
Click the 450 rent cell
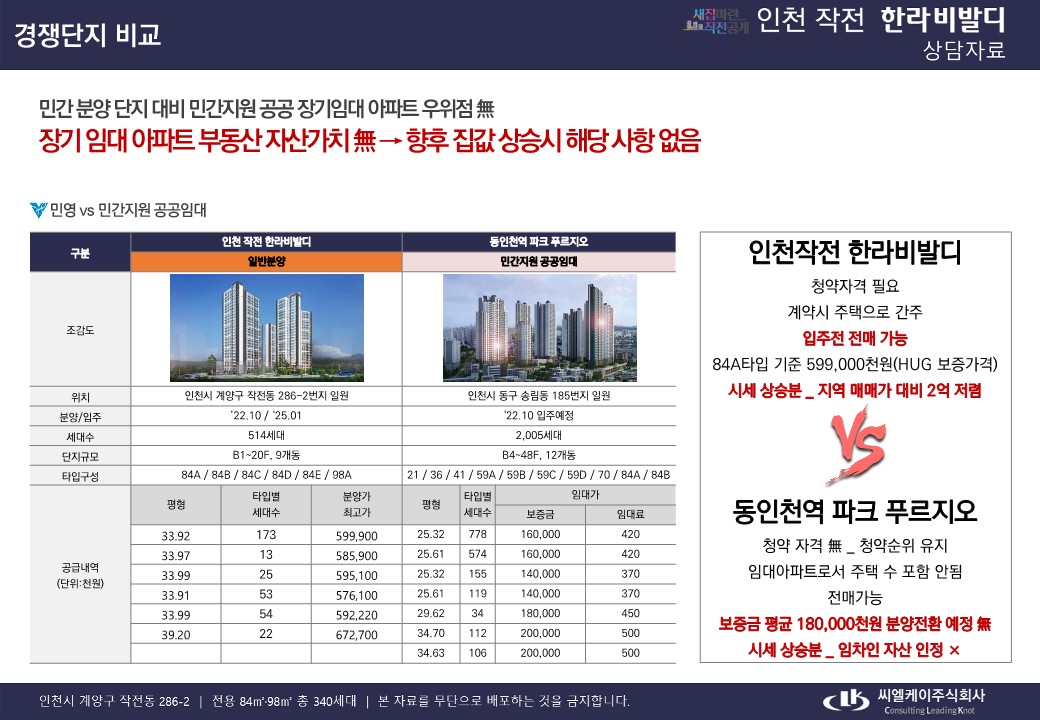point(631,614)
